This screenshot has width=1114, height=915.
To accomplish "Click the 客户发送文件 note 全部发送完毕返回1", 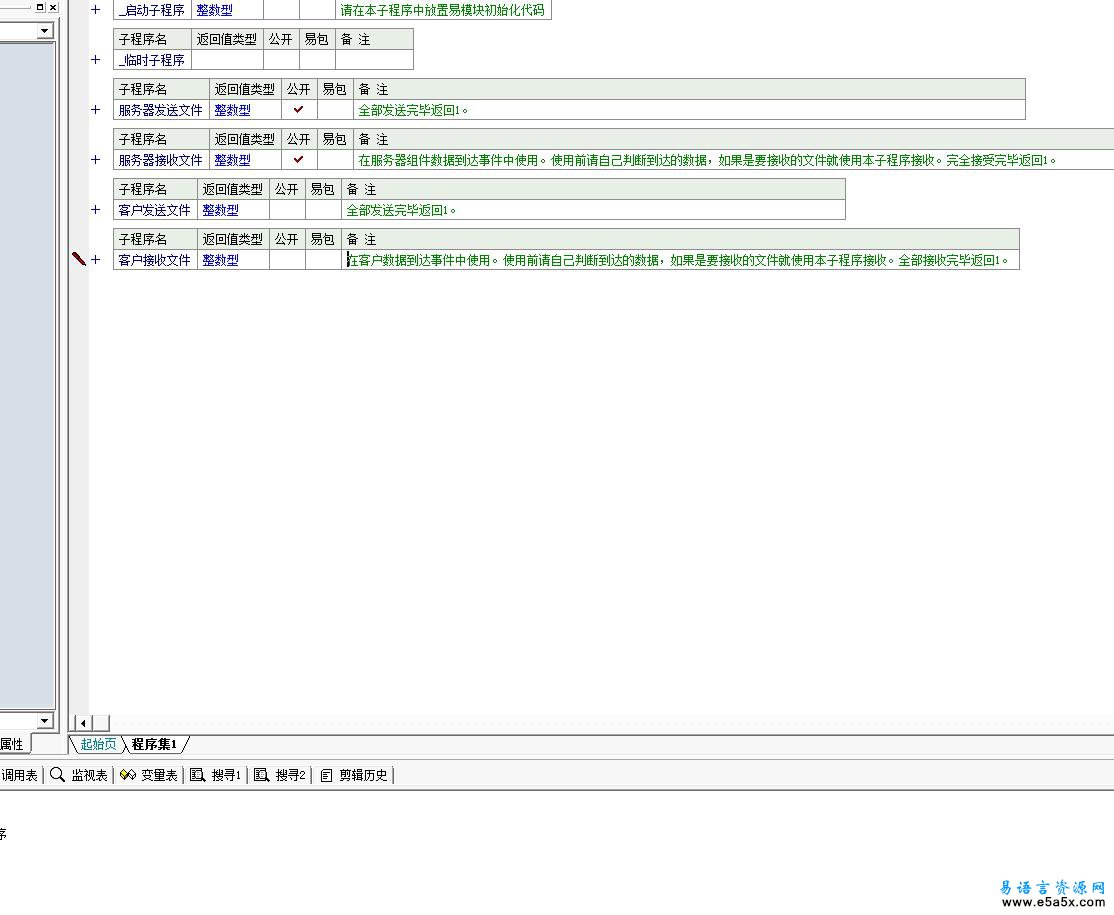I will [x=401, y=210].
